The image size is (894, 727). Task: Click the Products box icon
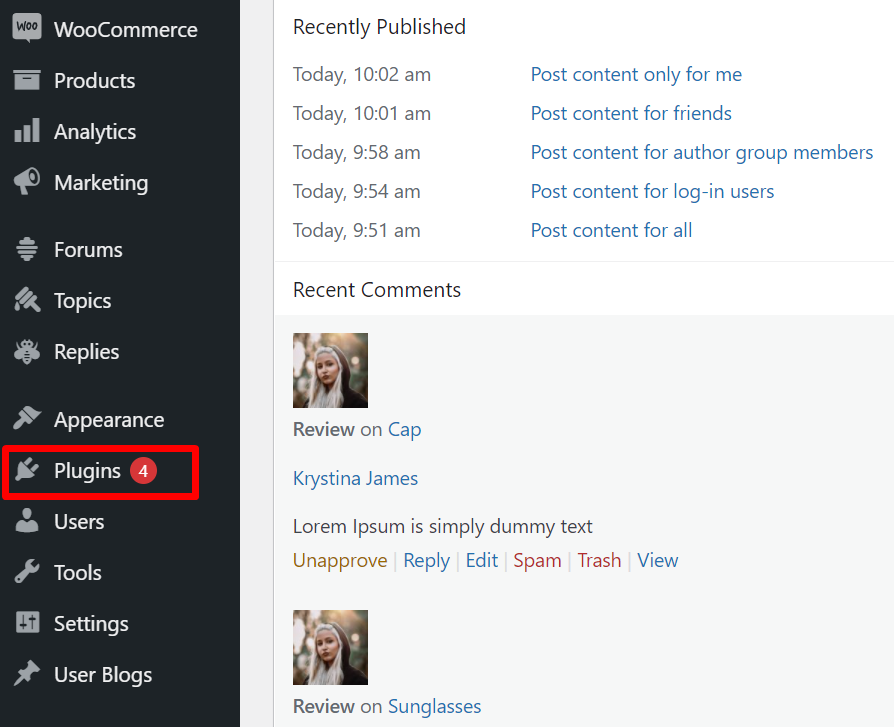pos(27,80)
